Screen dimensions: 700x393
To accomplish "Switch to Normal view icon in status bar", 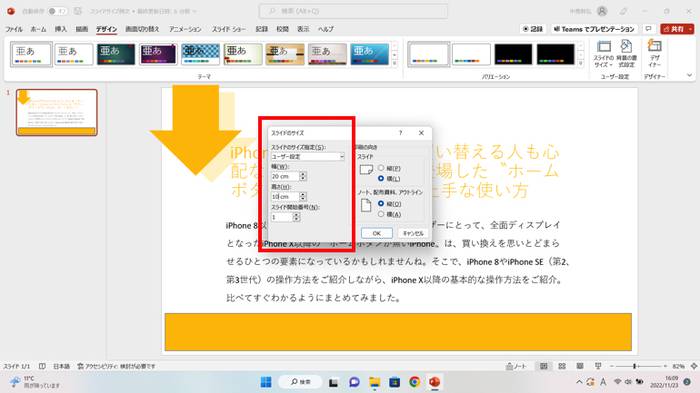I will (x=543, y=366).
